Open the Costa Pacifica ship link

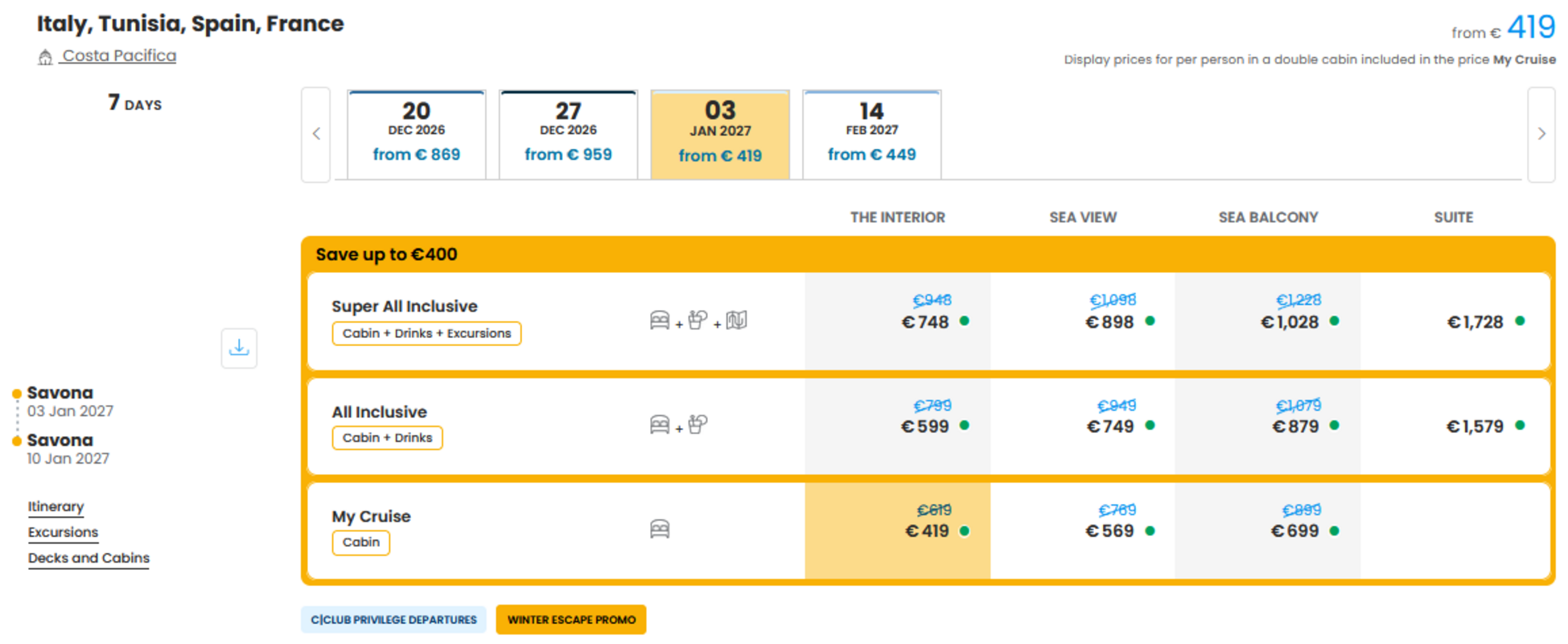point(119,56)
